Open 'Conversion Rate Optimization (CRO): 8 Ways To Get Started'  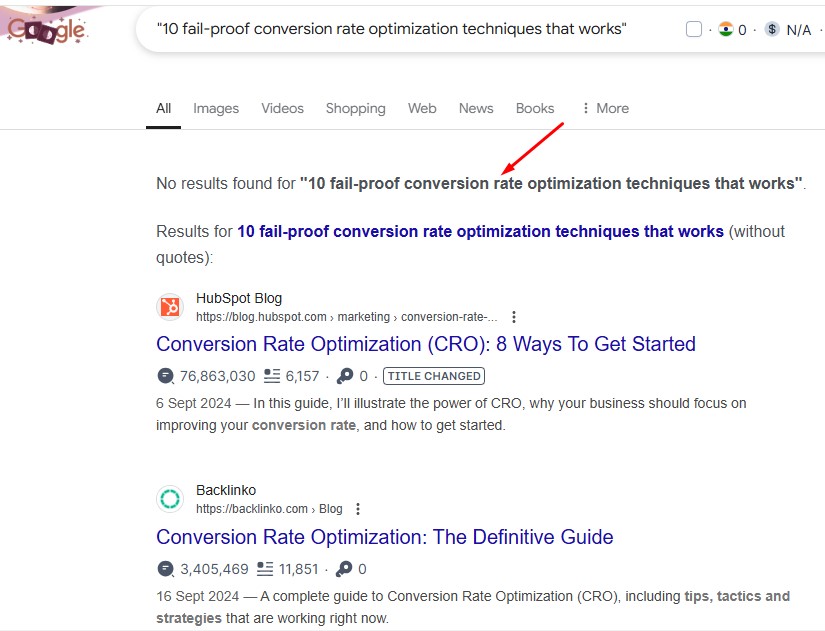426,344
